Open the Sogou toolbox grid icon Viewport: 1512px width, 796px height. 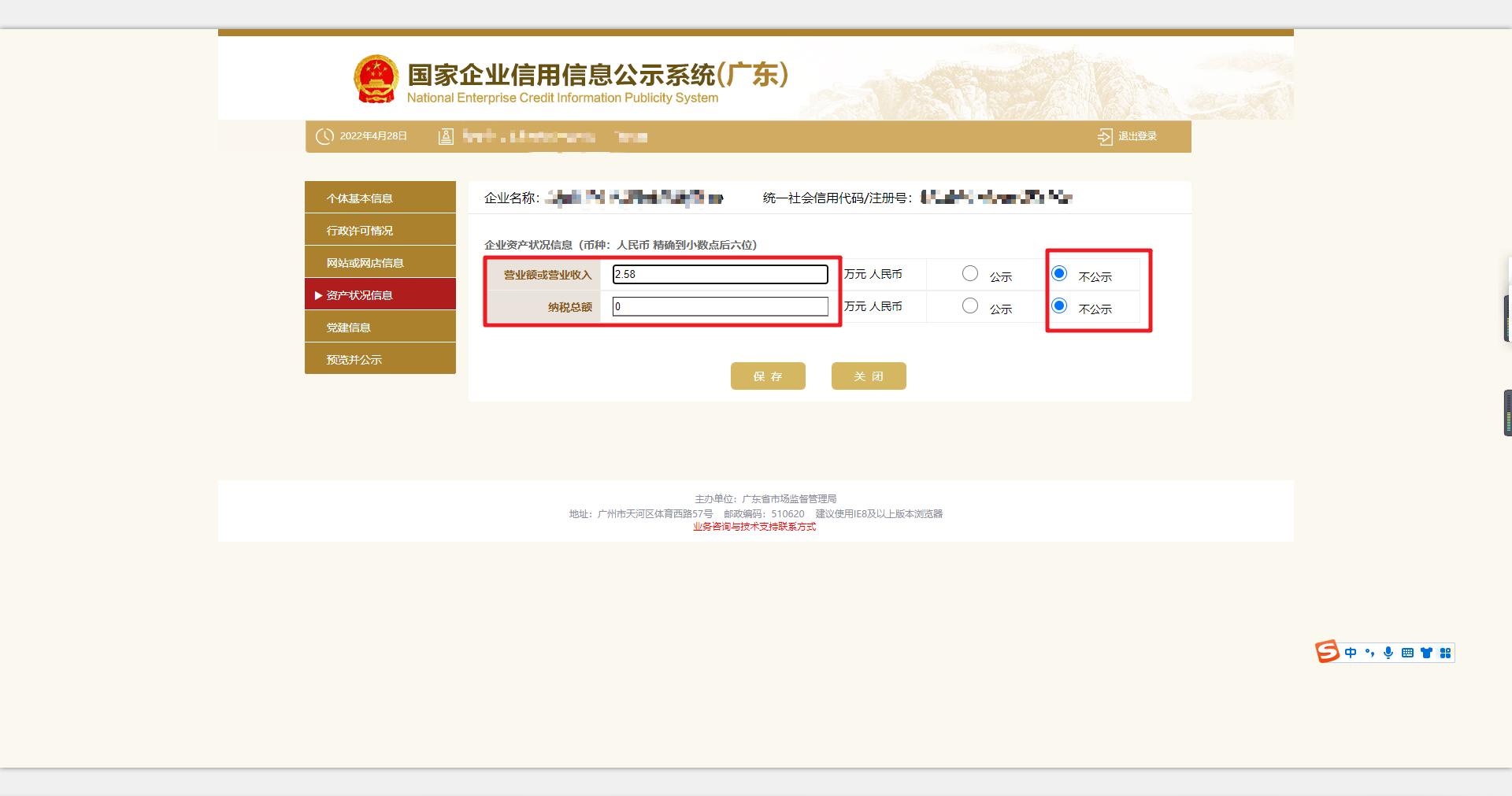point(1445,652)
